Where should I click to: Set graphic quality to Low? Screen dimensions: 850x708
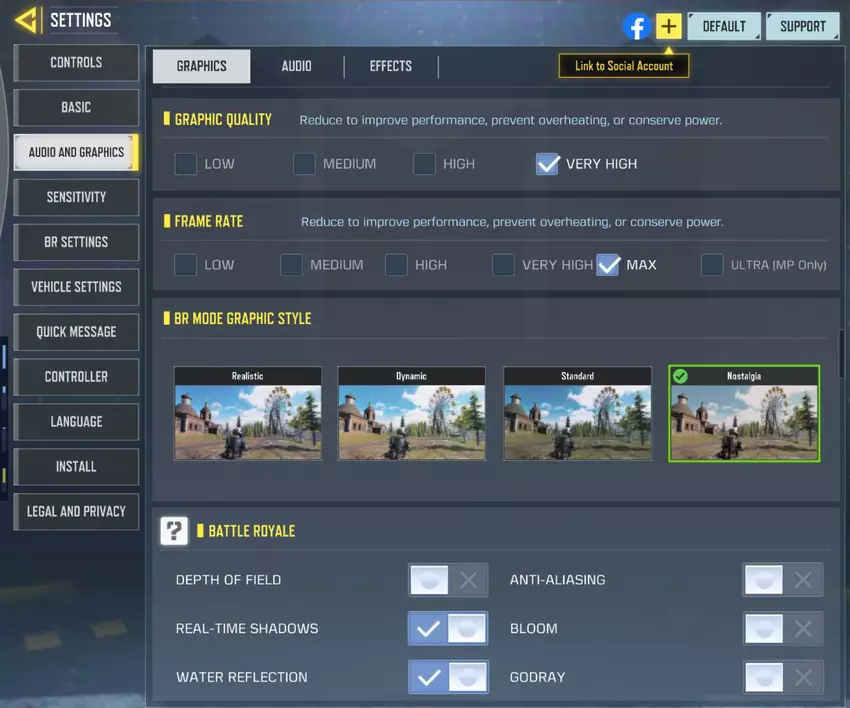186,164
